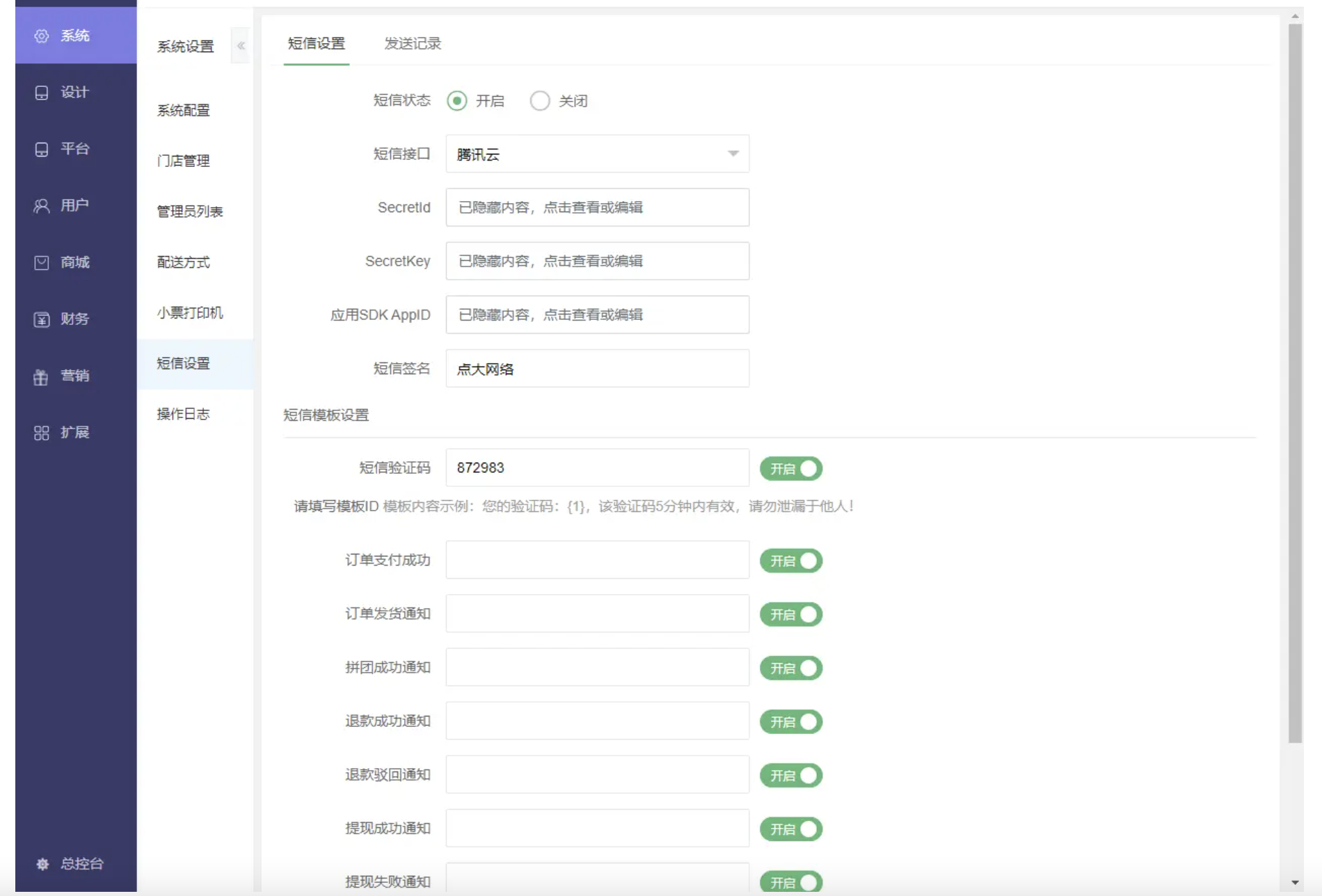Viewport: 1322px width, 896px height.
Task: Toggle the 退款驳回通知 switch
Action: coord(791,776)
